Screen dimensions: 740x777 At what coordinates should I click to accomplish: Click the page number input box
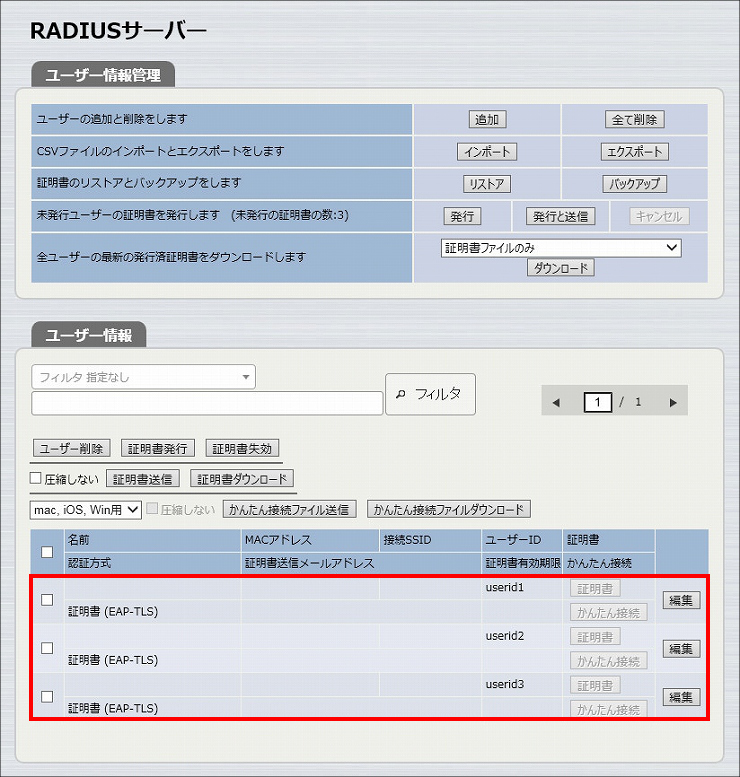(x=598, y=402)
